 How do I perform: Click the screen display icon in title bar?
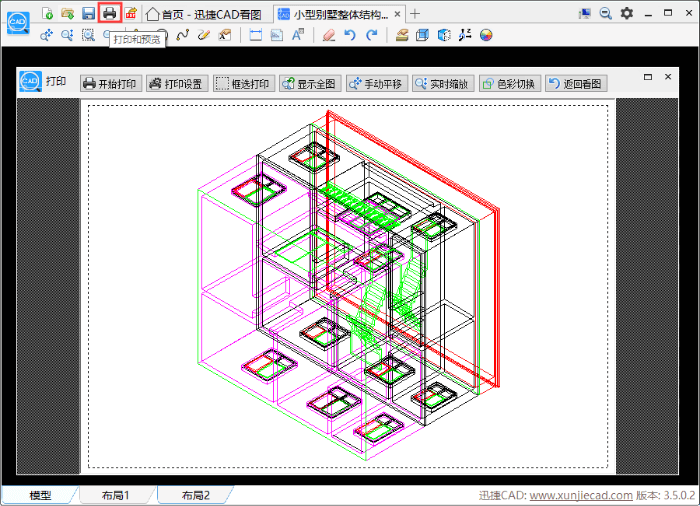(x=584, y=13)
